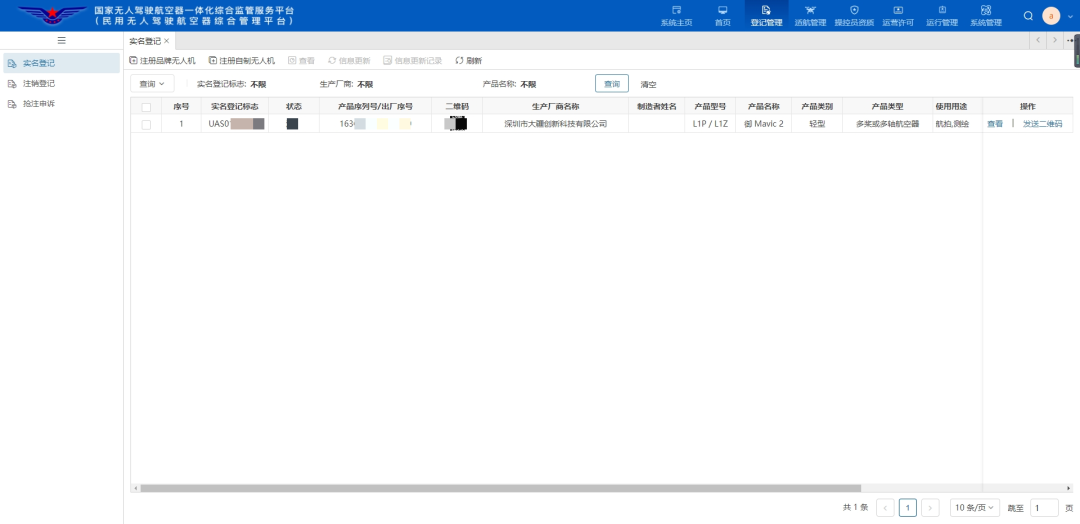Switch to the 实名登记 tab
This screenshot has width=1080, height=524.
(x=145, y=41)
